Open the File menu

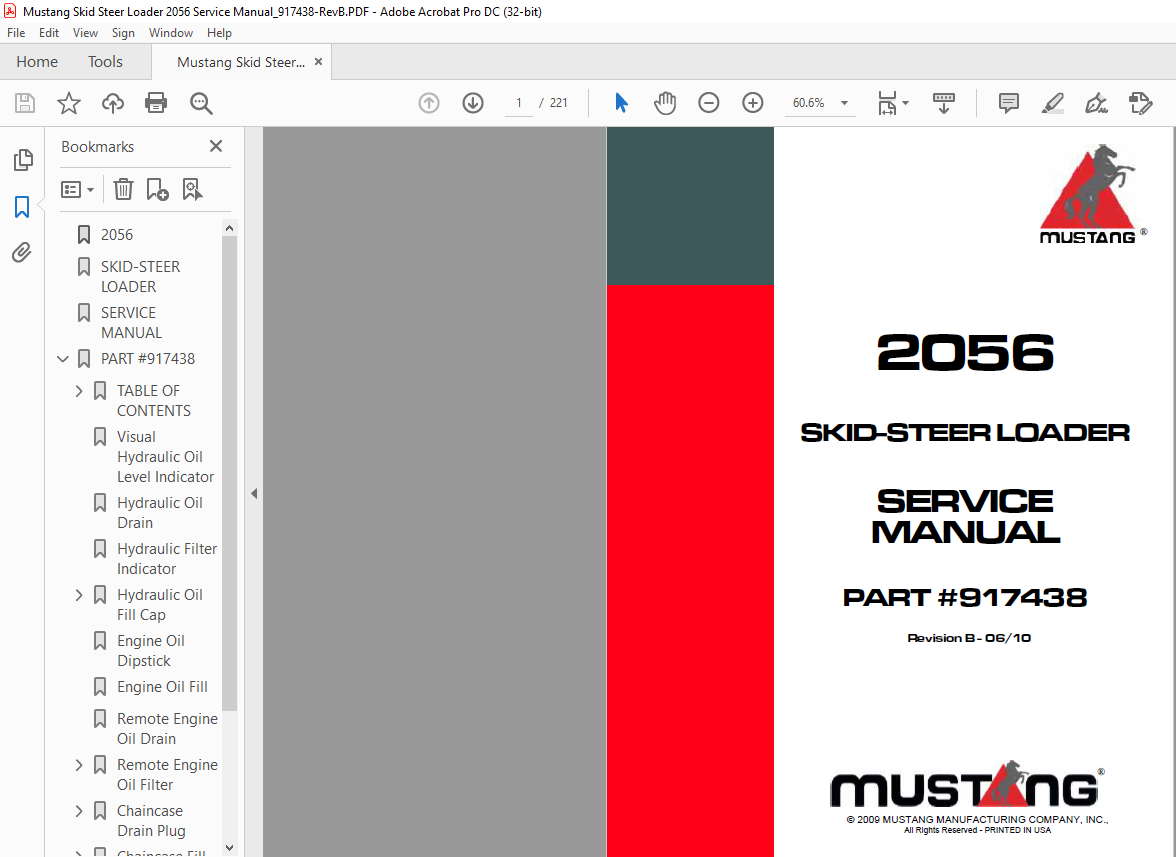tap(16, 33)
